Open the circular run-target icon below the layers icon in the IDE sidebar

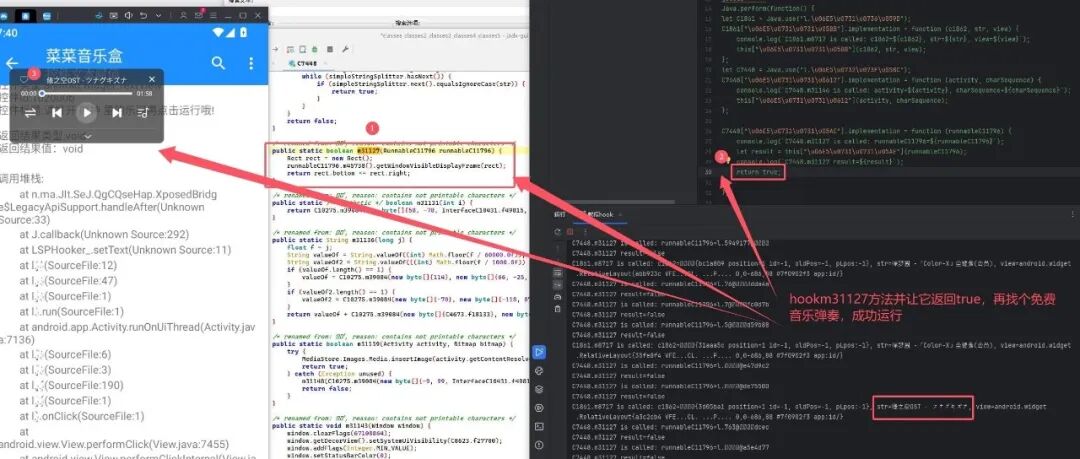[539, 408]
